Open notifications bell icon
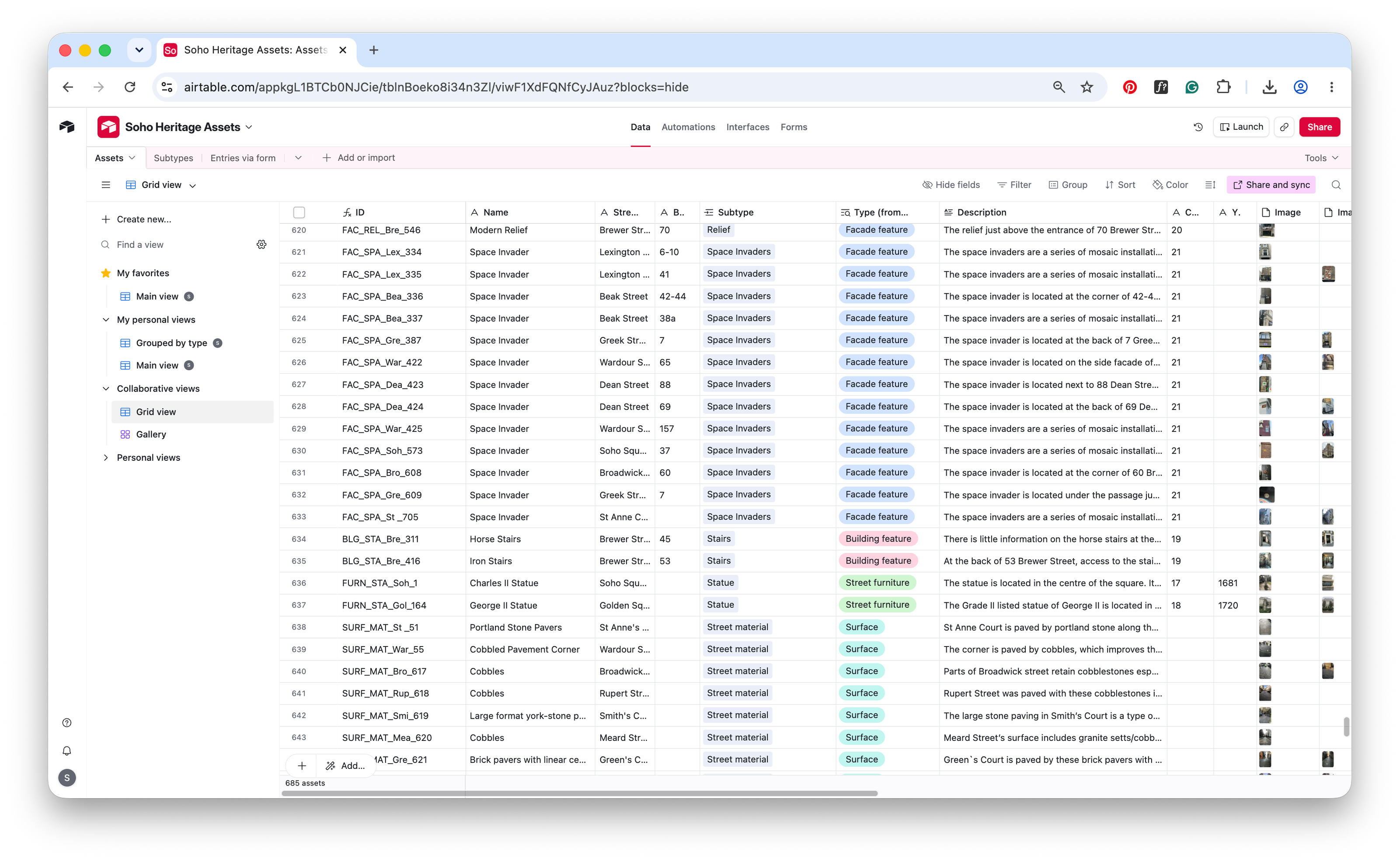The width and height of the screenshot is (1400, 862). [67, 751]
